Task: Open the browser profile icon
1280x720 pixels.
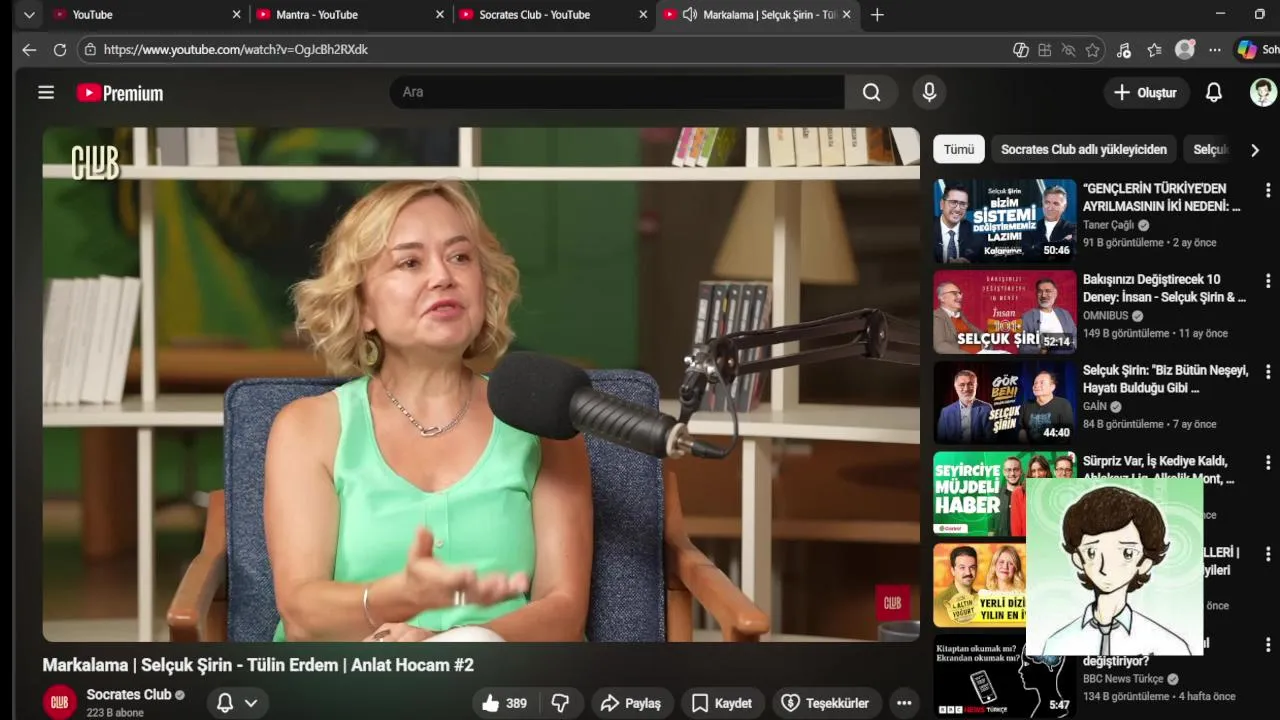Action: pyautogui.click(x=1185, y=50)
